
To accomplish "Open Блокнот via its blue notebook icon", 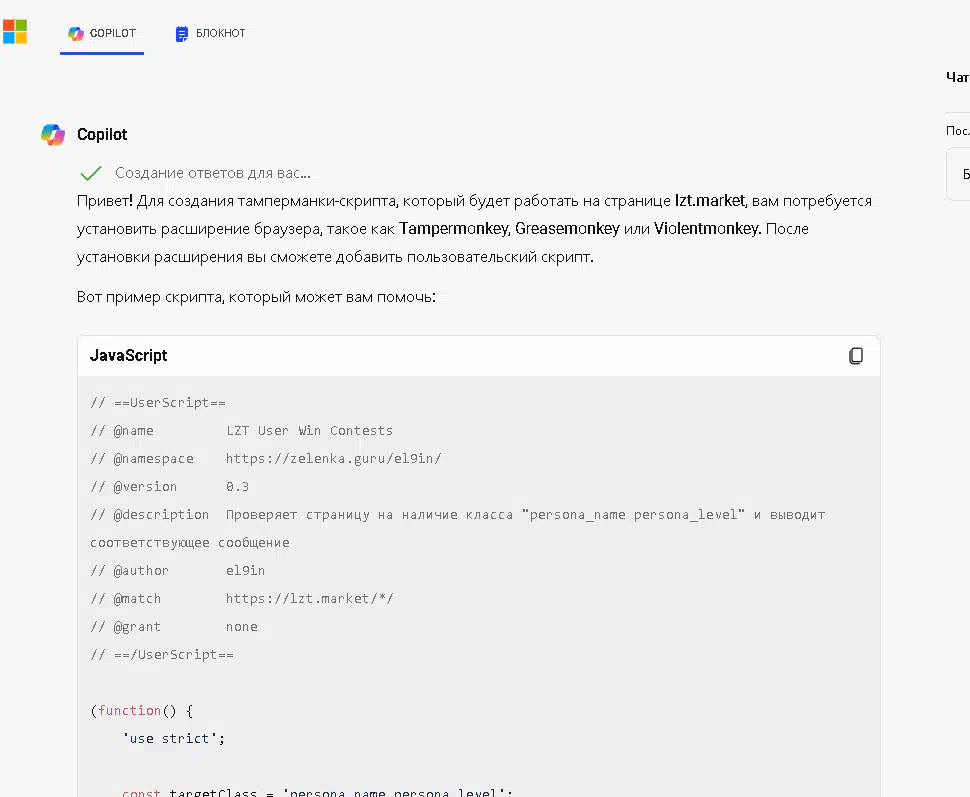I will point(182,34).
